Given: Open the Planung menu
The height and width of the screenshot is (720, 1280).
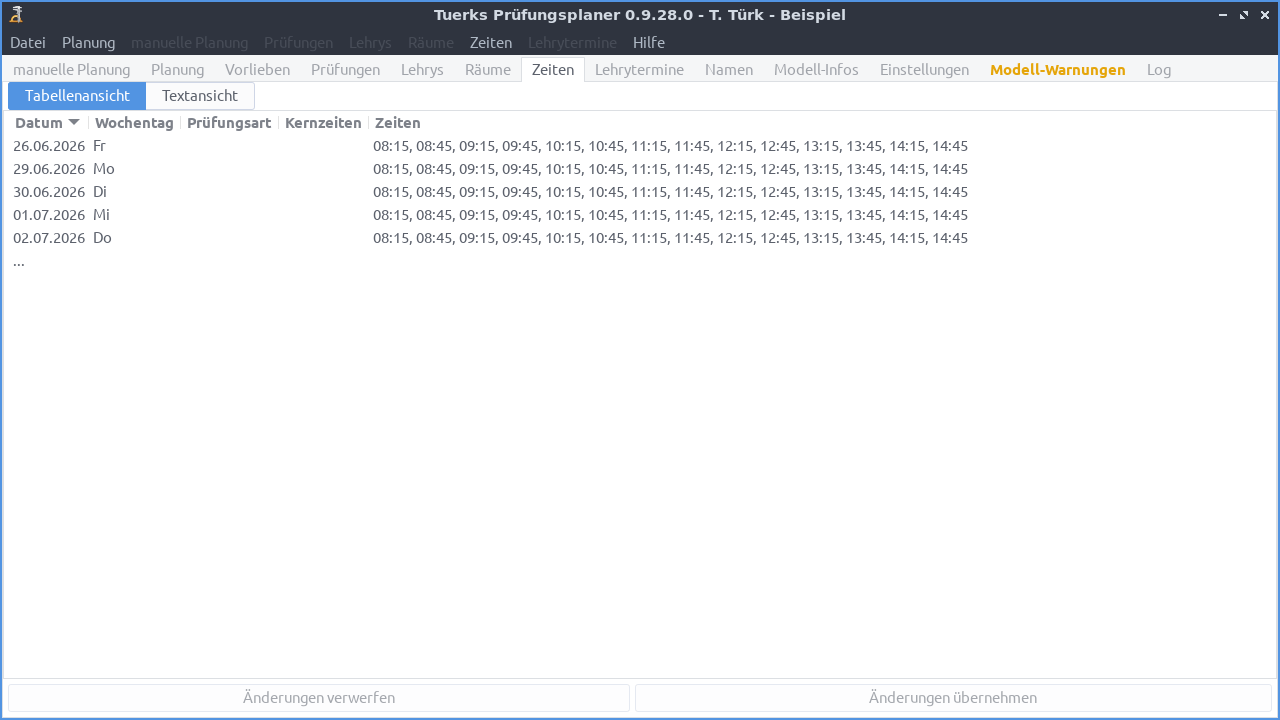Looking at the screenshot, I should (x=88, y=43).
